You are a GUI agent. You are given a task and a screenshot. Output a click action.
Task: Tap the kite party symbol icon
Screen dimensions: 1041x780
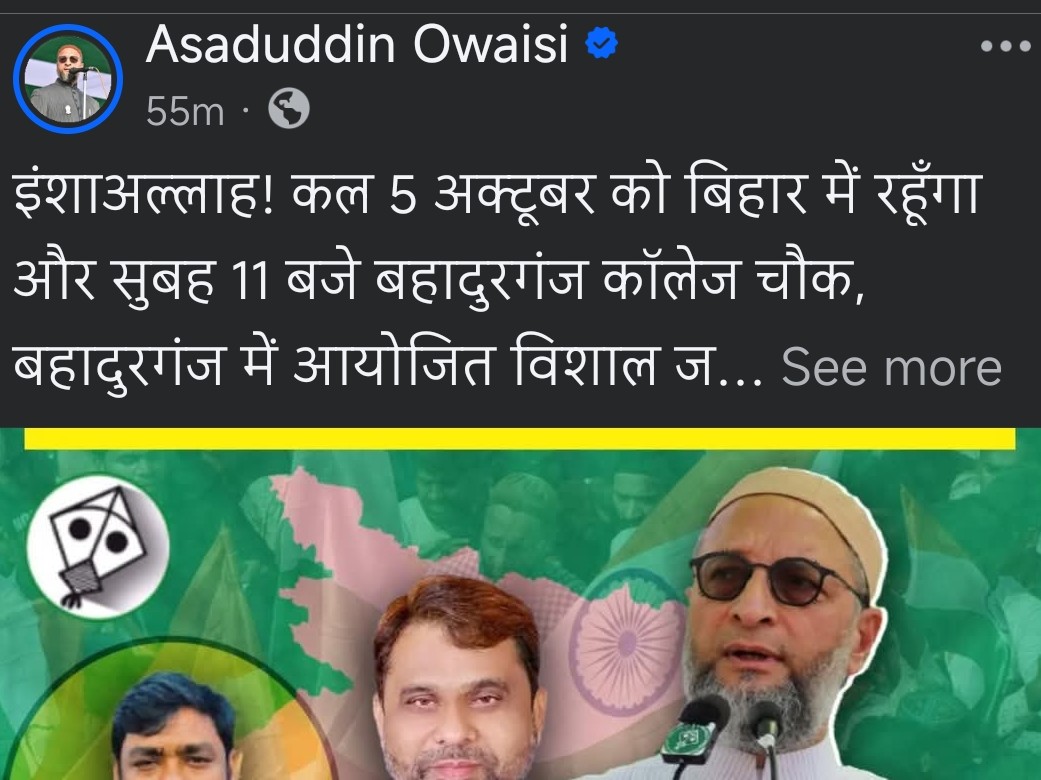click(97, 546)
